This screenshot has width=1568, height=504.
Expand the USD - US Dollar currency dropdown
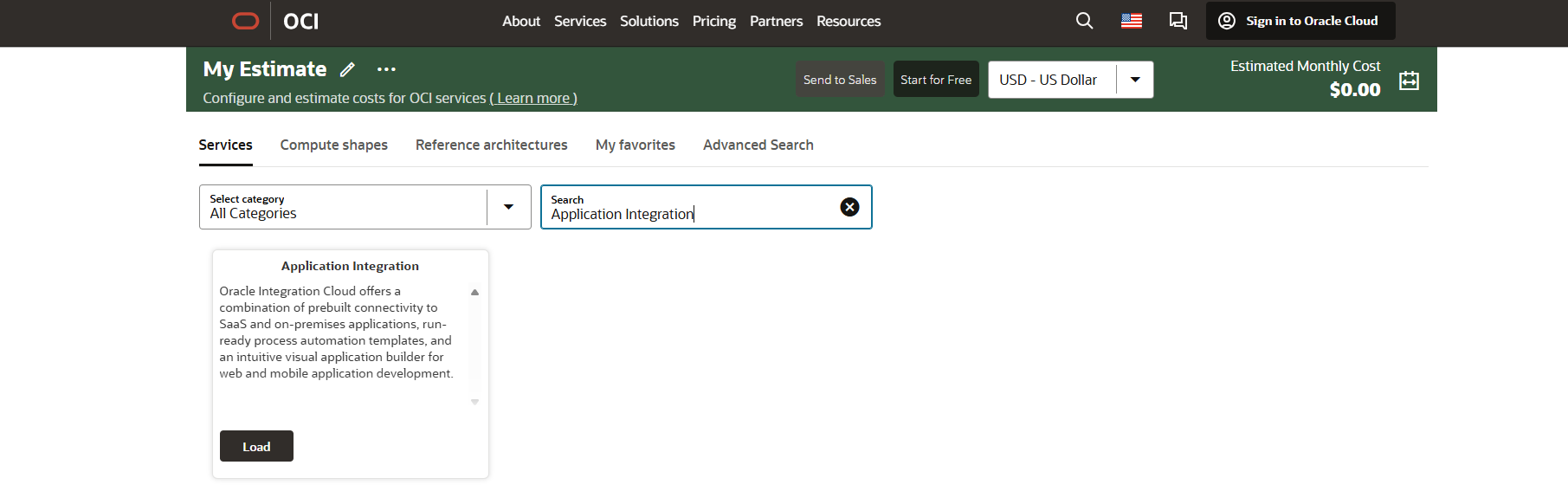(1134, 80)
